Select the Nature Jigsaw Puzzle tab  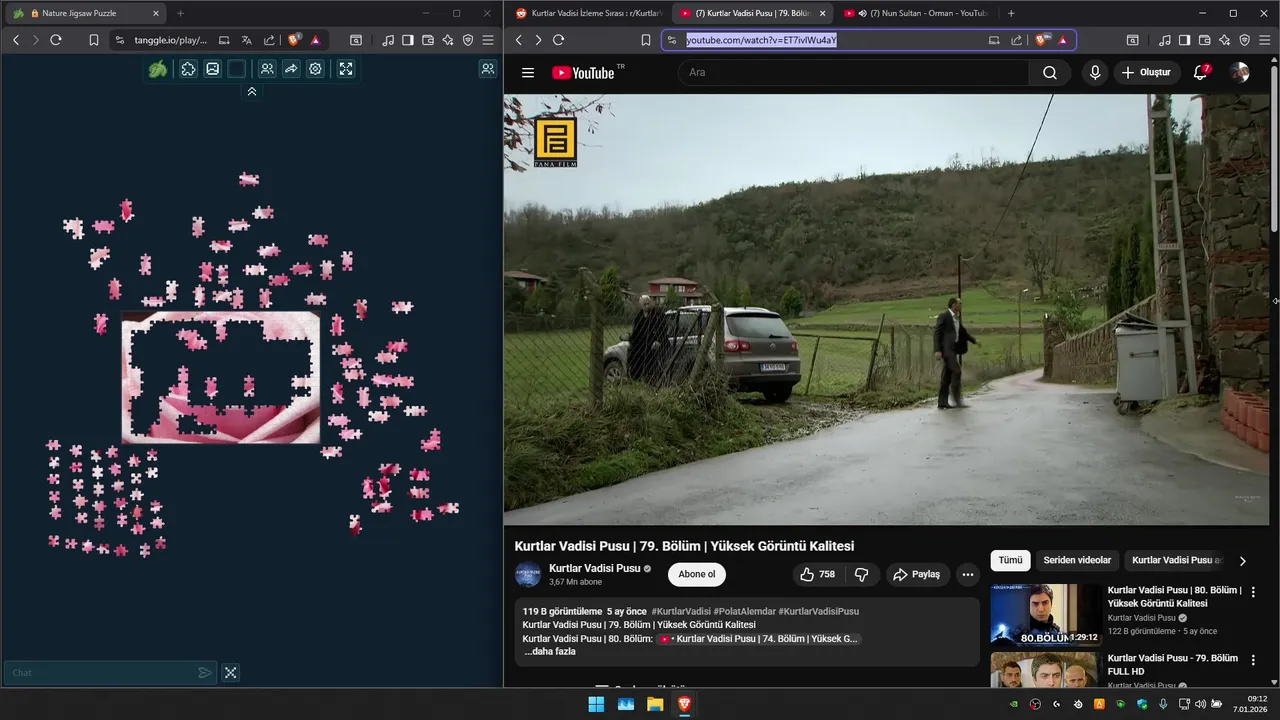pos(85,13)
